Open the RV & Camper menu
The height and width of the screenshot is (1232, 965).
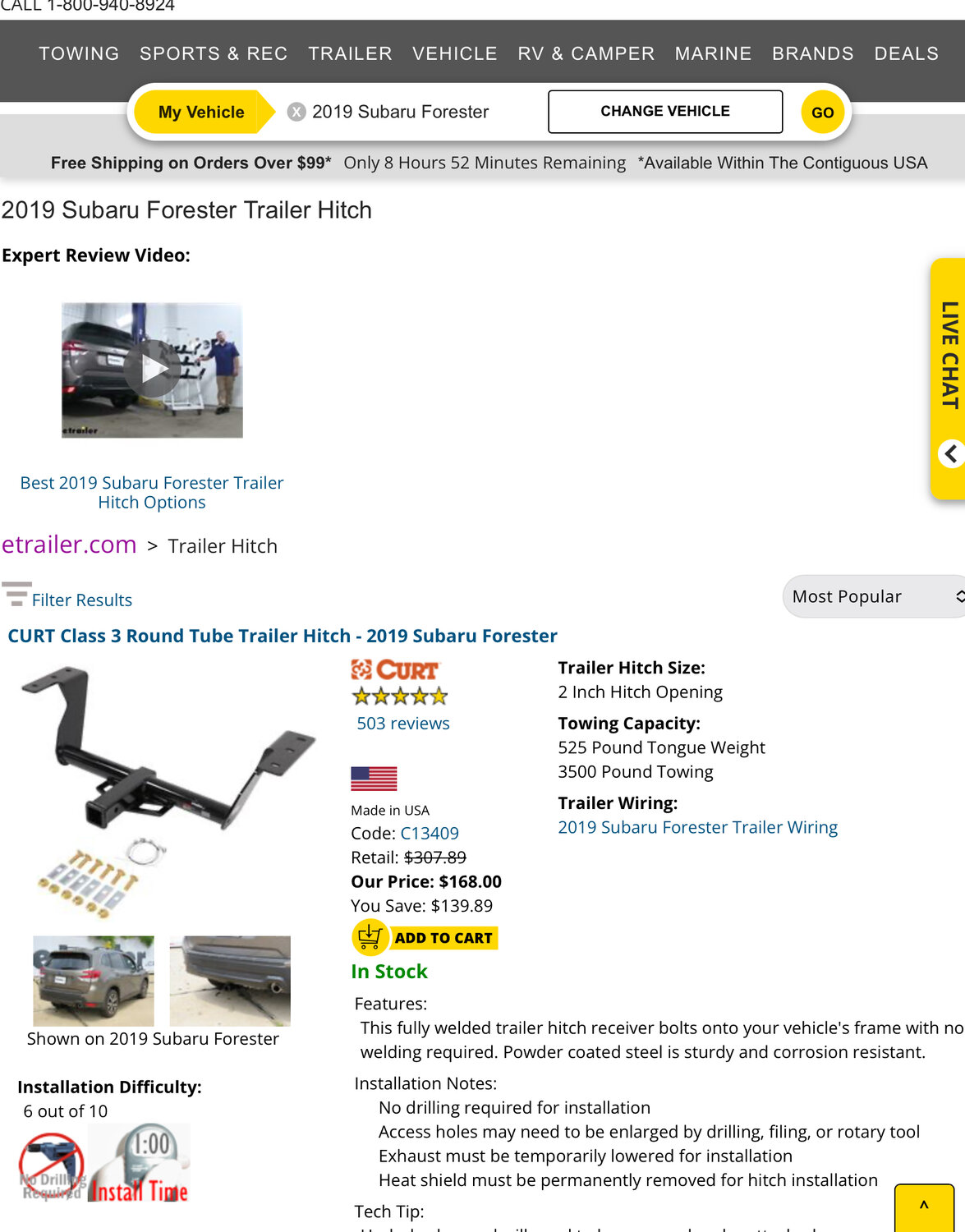click(586, 53)
